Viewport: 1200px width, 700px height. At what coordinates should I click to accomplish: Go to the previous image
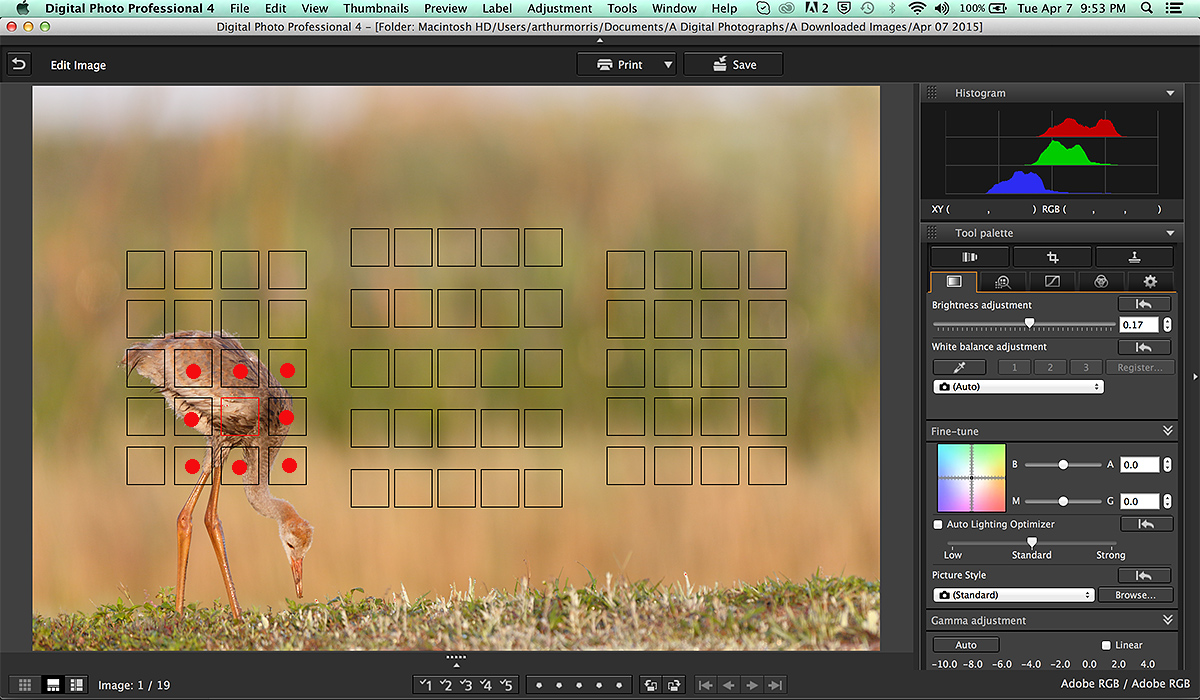click(x=729, y=685)
